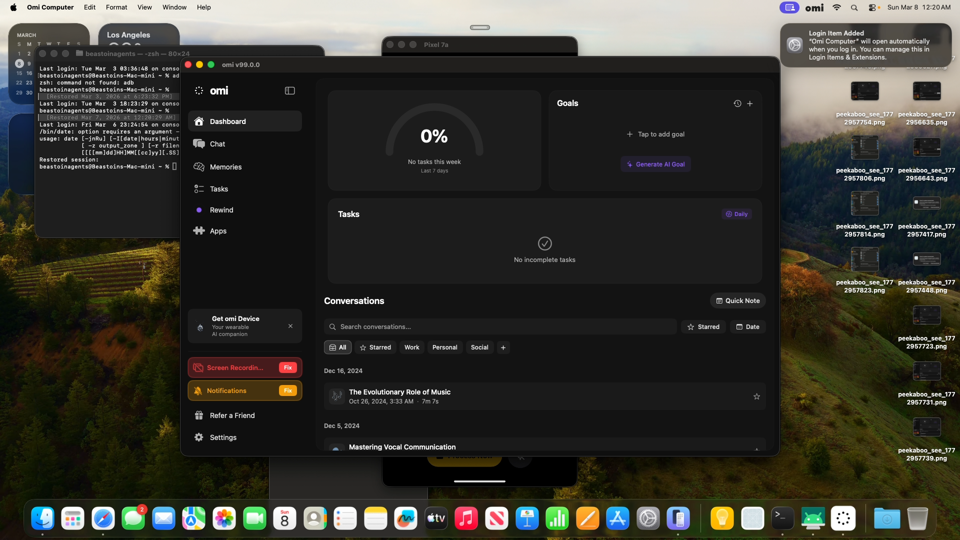Viewport: 960px width, 540px height.
Task: Star The Evolutionary Role of Music conversation
Action: click(757, 397)
